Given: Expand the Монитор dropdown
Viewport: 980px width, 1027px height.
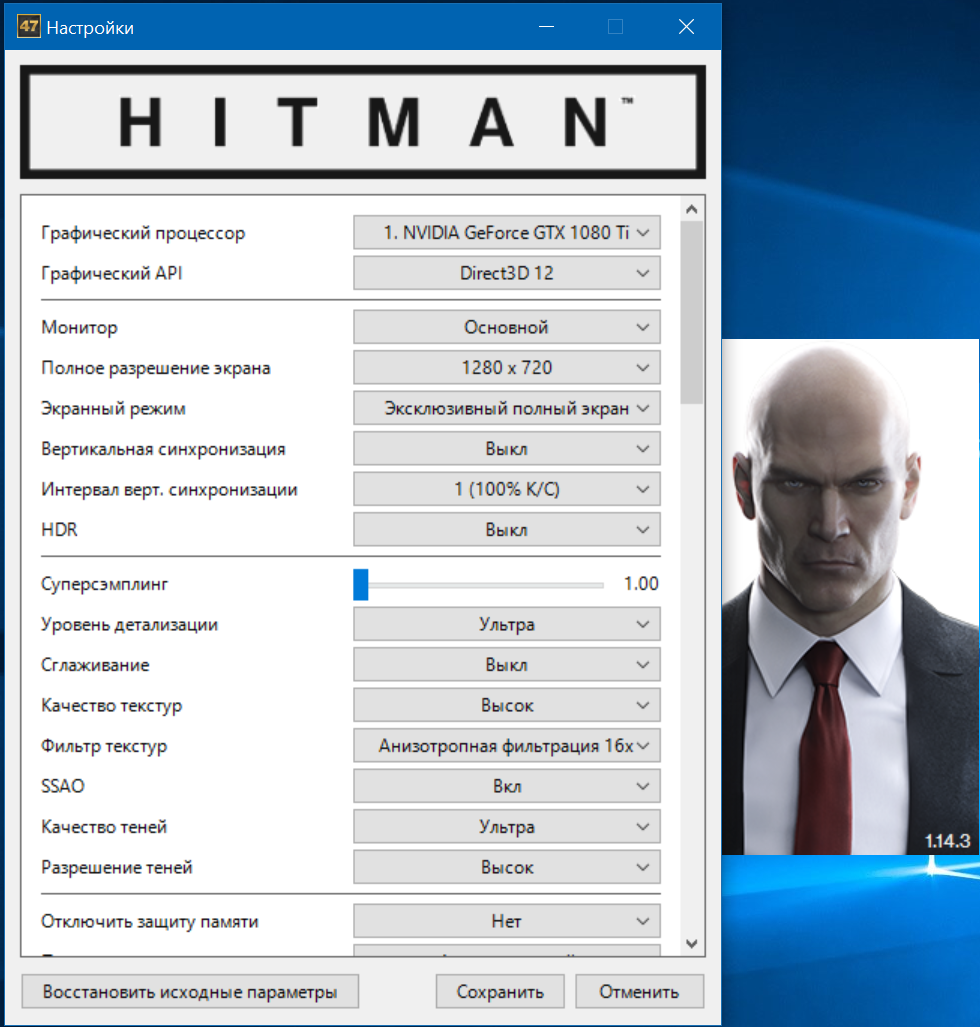Looking at the screenshot, I should [506, 327].
